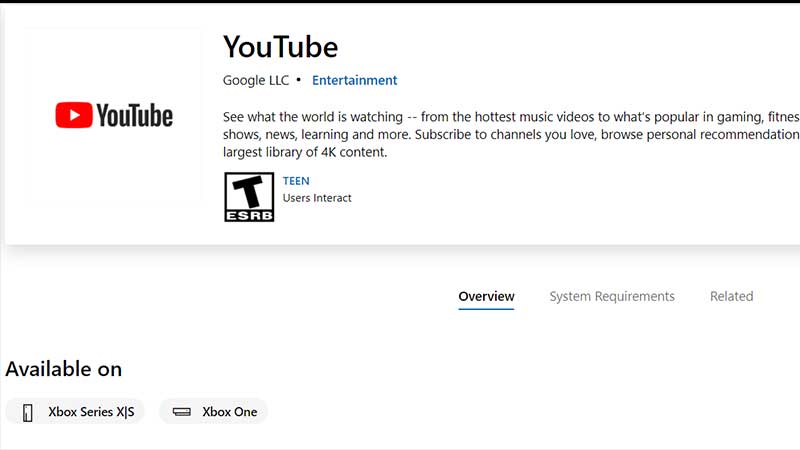Viewport: 800px width, 450px height.
Task: Click the Available on heading
Action: (64, 369)
